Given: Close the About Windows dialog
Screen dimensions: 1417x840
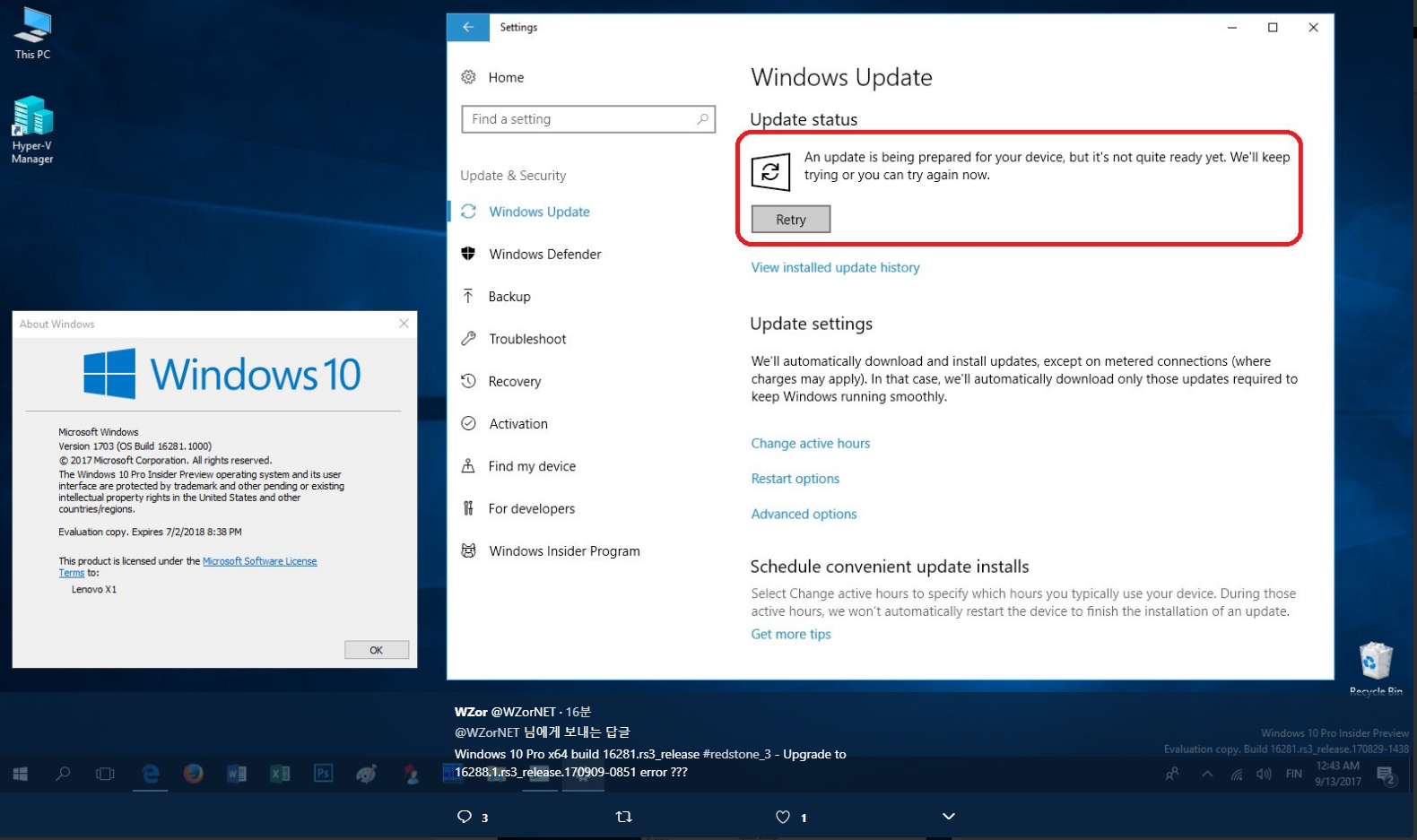Looking at the screenshot, I should click(404, 324).
